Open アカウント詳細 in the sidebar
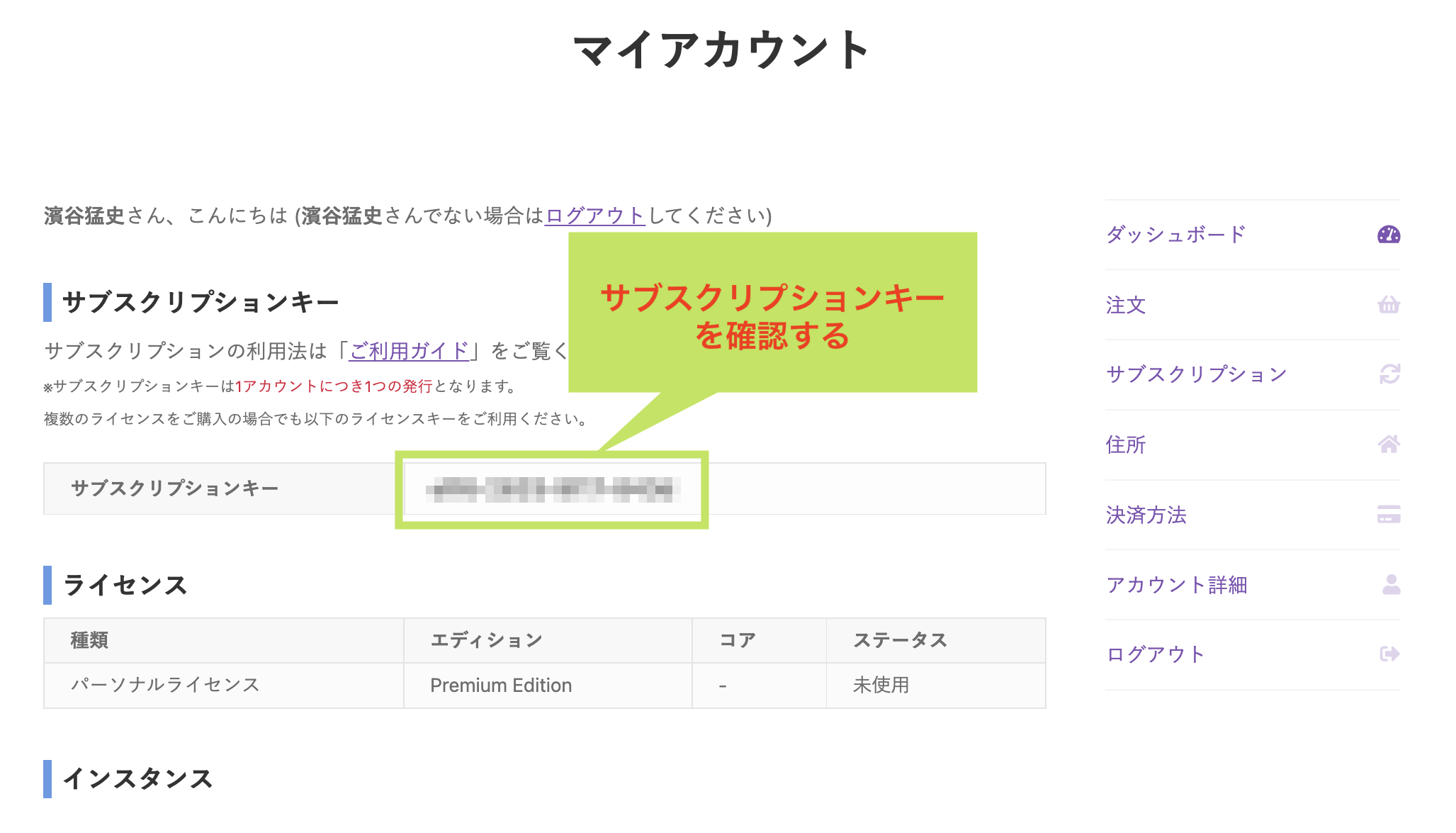 1176,585
